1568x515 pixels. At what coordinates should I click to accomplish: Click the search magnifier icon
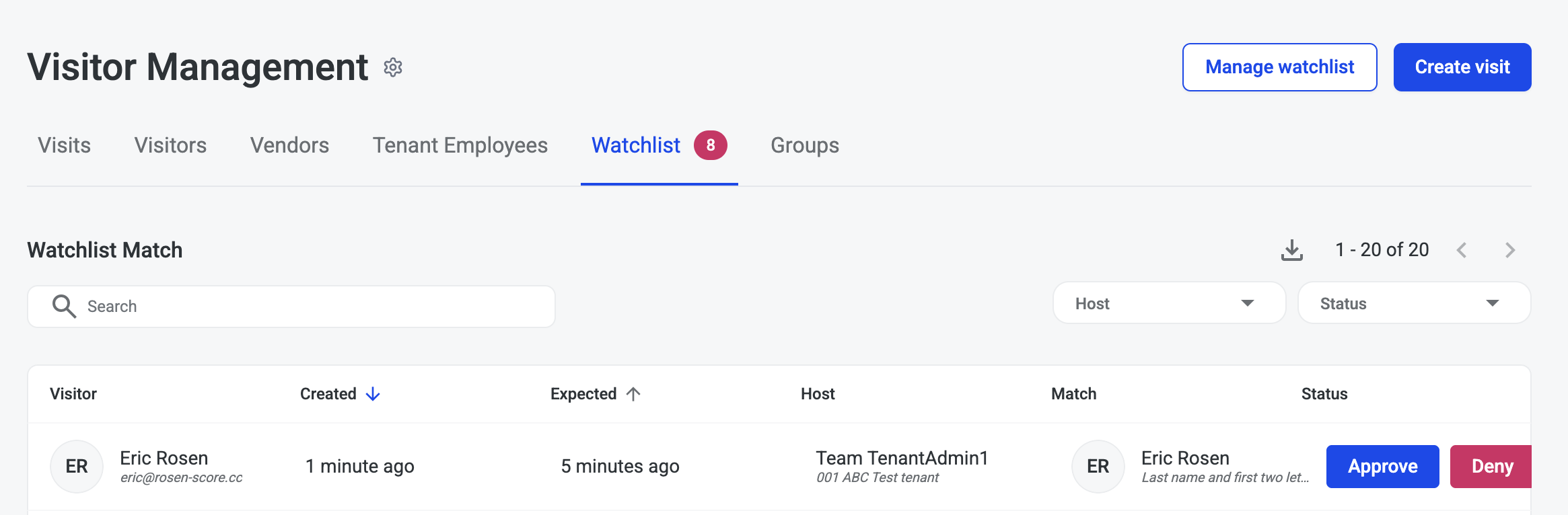64,306
